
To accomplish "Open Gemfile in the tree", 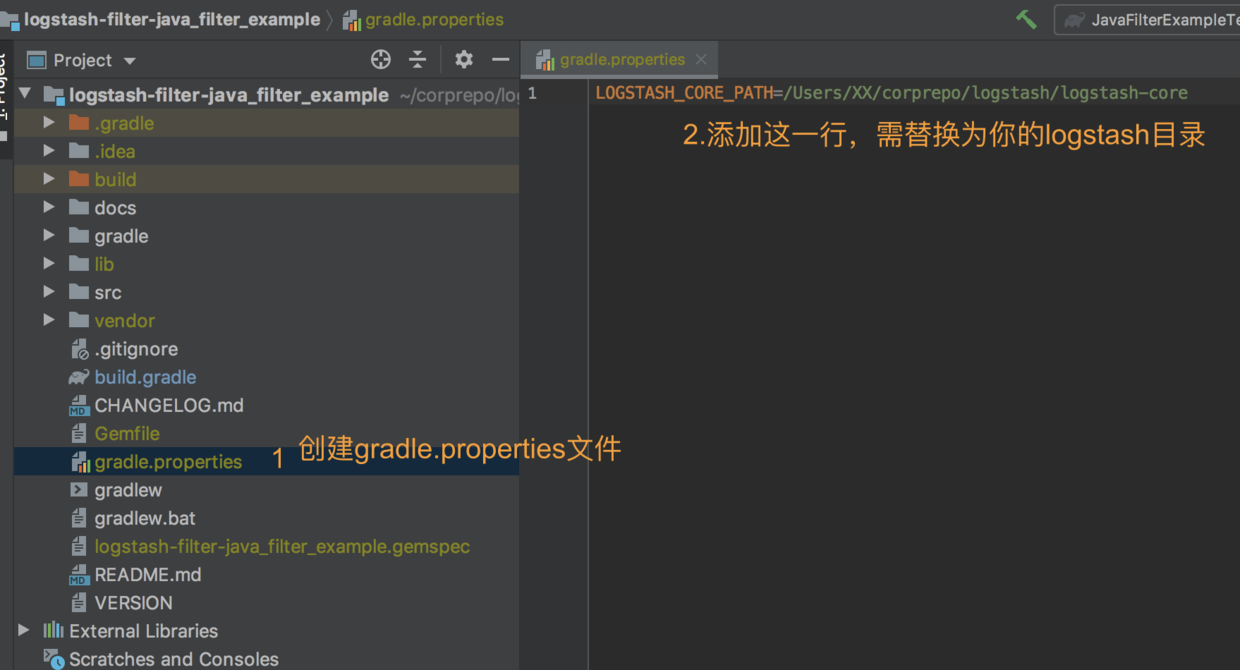I will (x=127, y=433).
